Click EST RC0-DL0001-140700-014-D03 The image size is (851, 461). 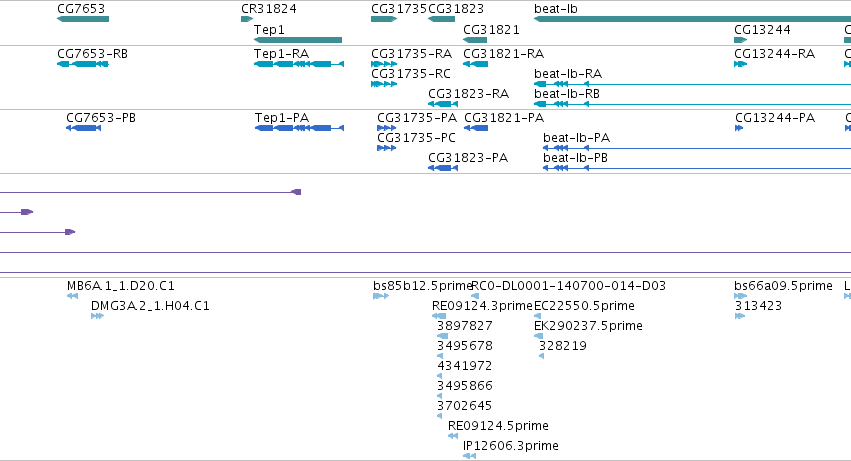click(x=568, y=286)
